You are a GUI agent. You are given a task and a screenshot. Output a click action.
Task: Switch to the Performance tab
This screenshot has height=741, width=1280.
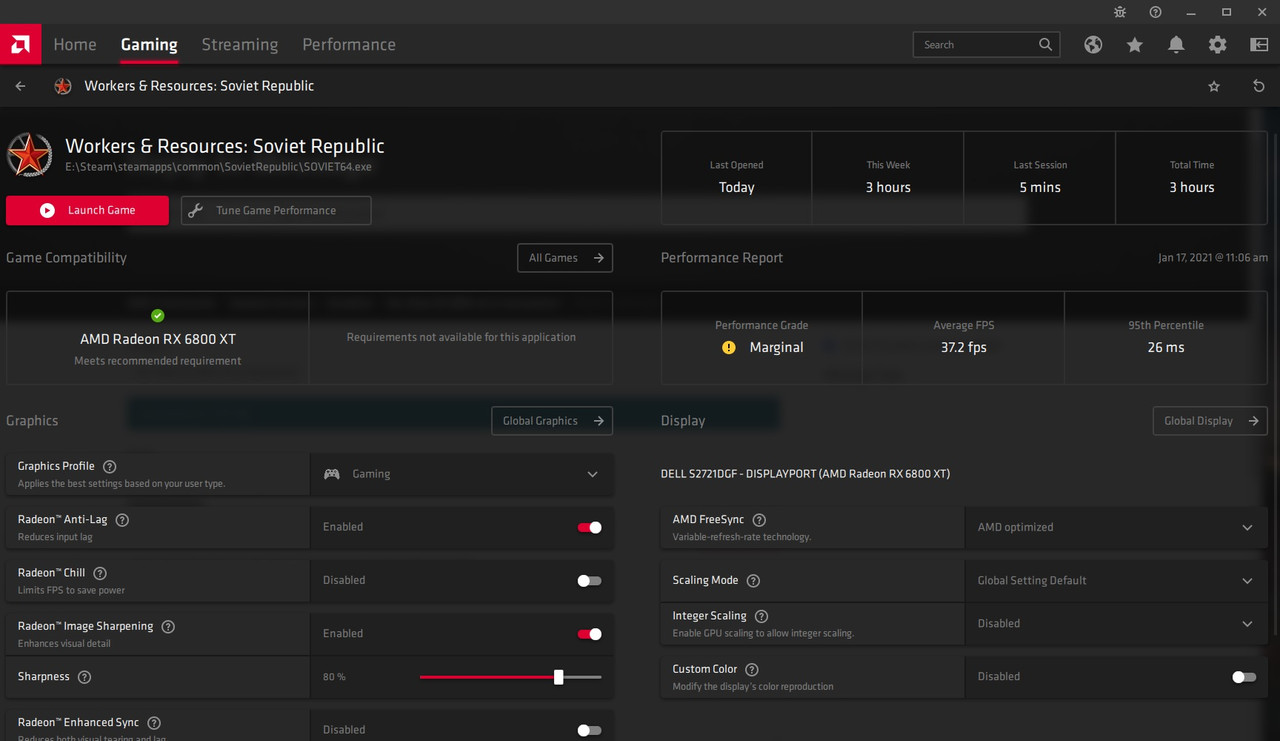pos(348,44)
